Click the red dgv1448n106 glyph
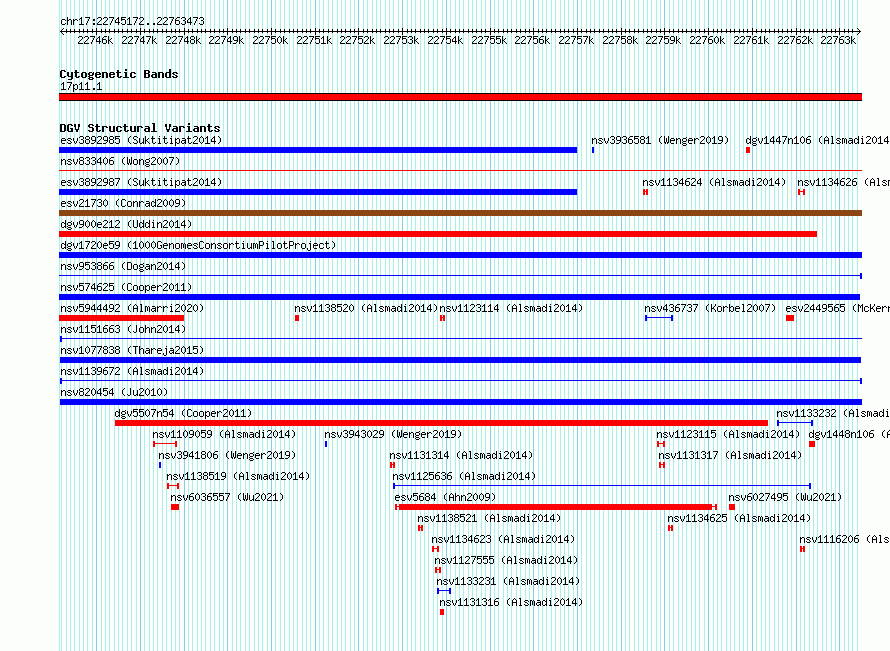 [x=812, y=444]
